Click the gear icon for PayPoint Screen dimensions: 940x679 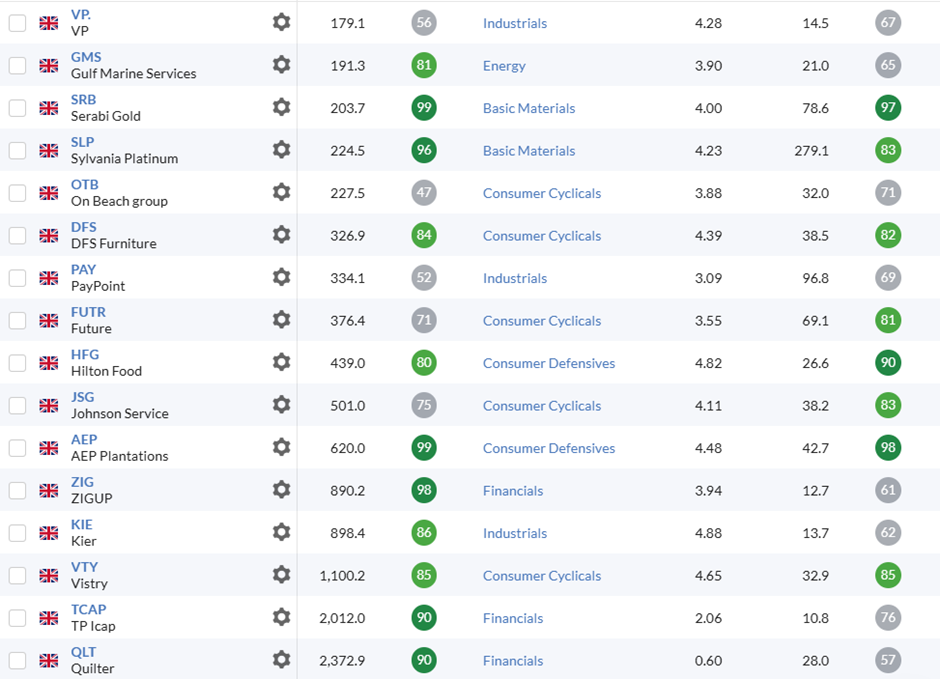pyautogui.click(x=281, y=277)
